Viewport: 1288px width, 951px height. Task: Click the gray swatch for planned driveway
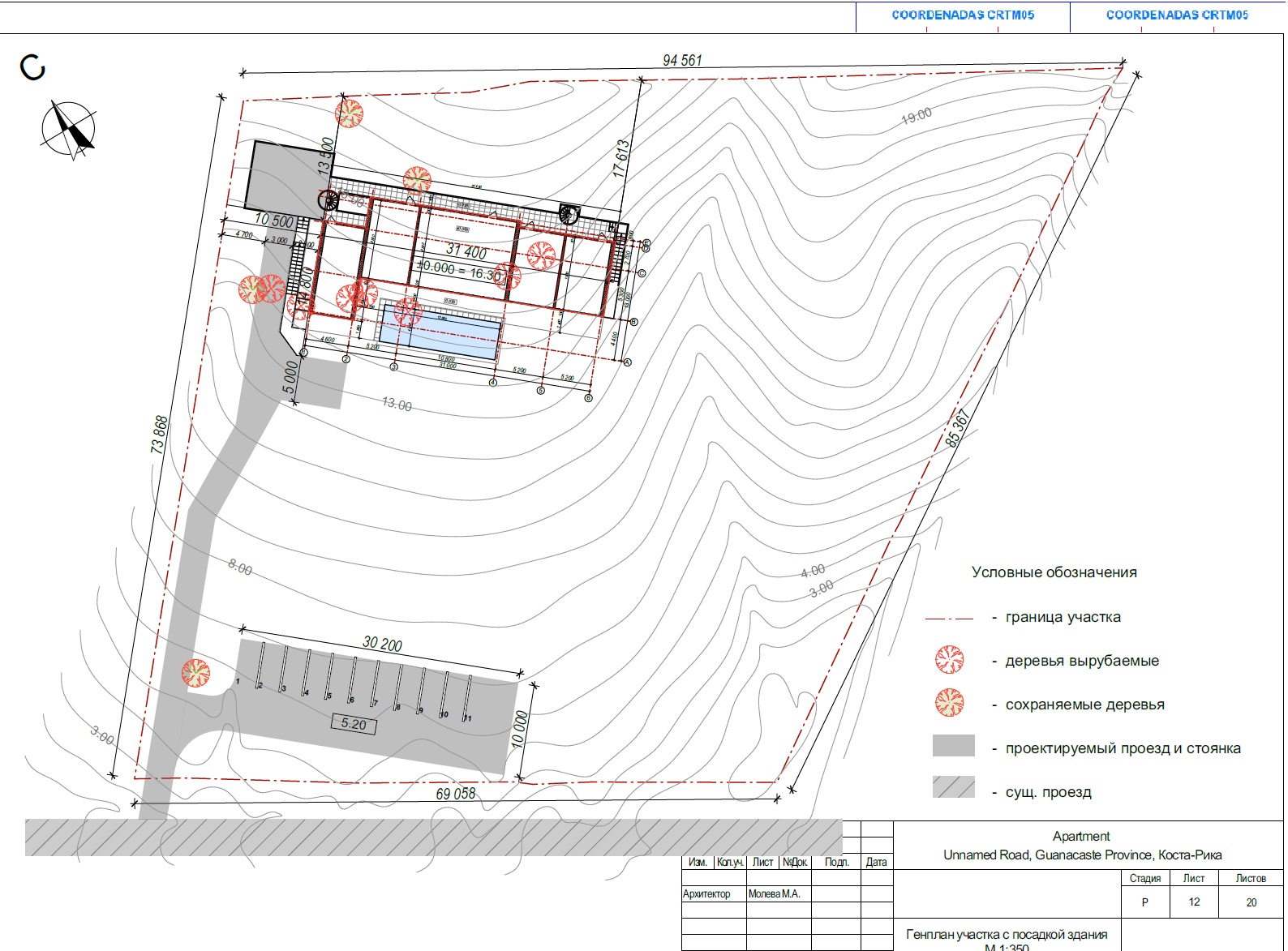[953, 746]
